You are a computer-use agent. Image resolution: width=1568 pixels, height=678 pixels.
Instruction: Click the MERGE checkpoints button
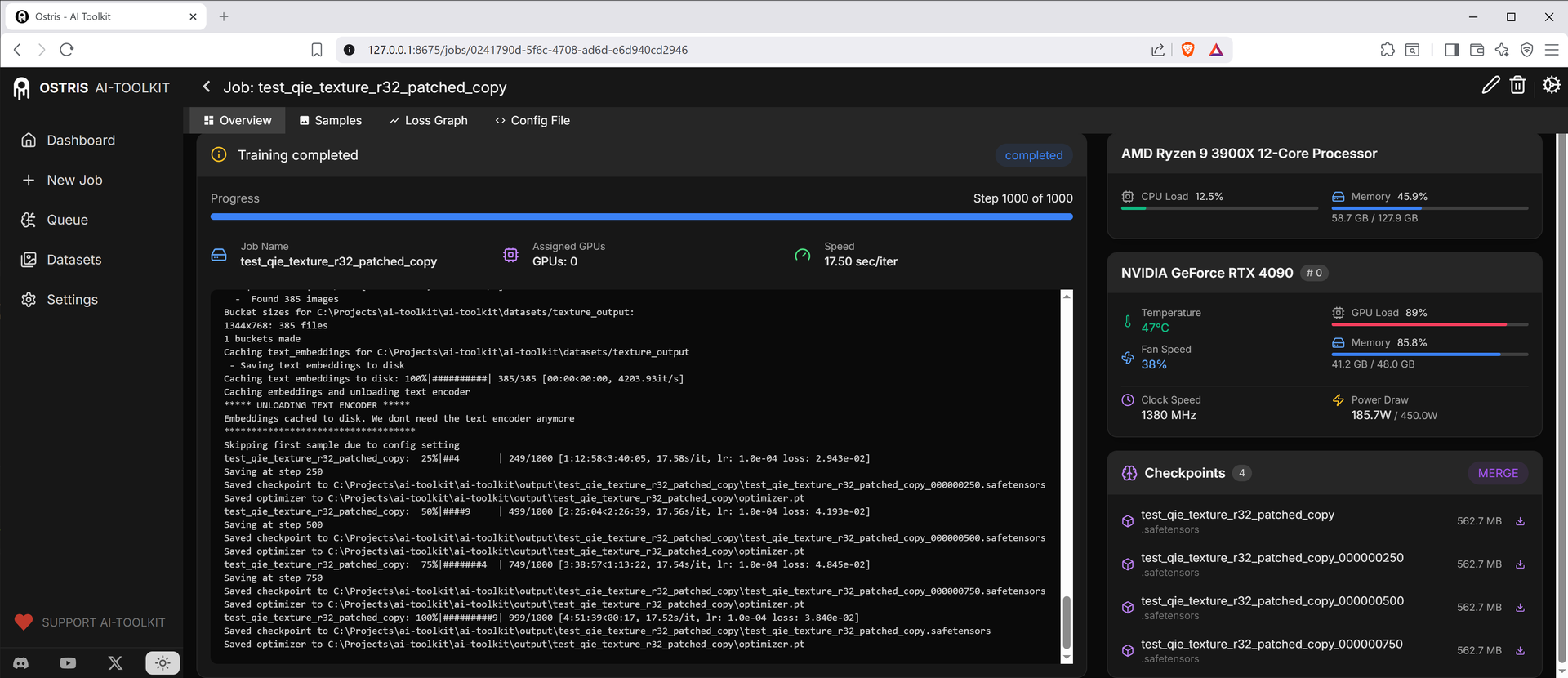pos(1498,473)
